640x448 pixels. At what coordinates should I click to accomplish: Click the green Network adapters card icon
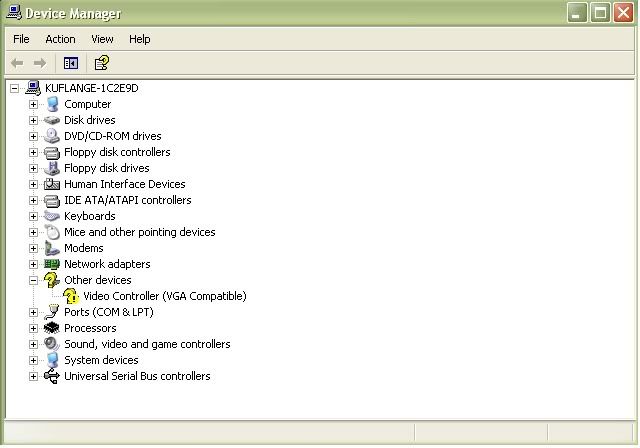tap(52, 264)
